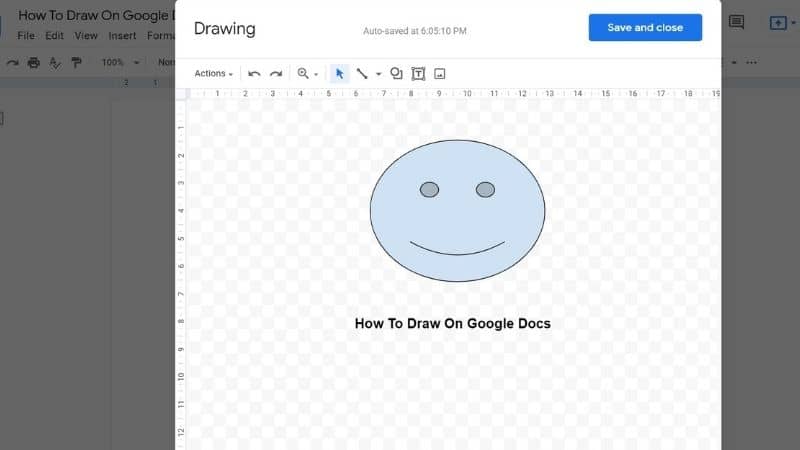Viewport: 800px width, 450px height.
Task: Click the 'How To Draw On Google Docs' text
Action: point(453,323)
